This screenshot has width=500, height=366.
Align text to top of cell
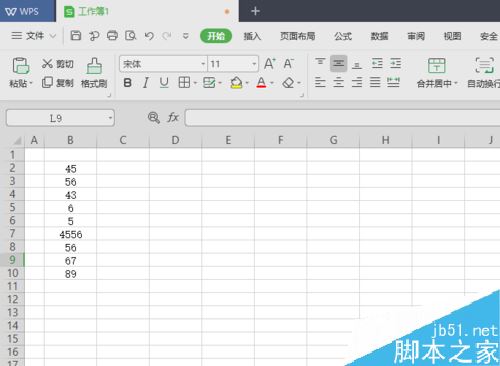click(320, 62)
